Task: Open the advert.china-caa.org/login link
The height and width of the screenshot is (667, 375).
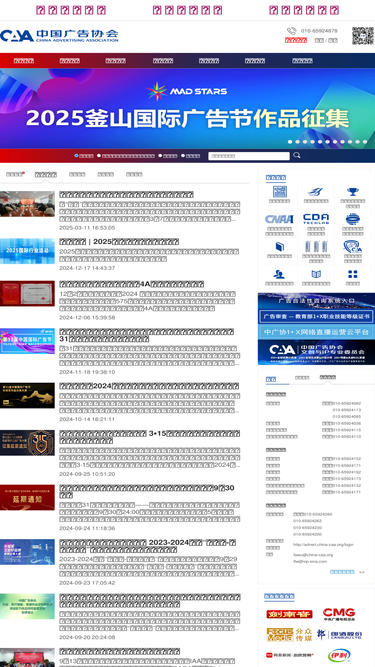Action: 323,544
